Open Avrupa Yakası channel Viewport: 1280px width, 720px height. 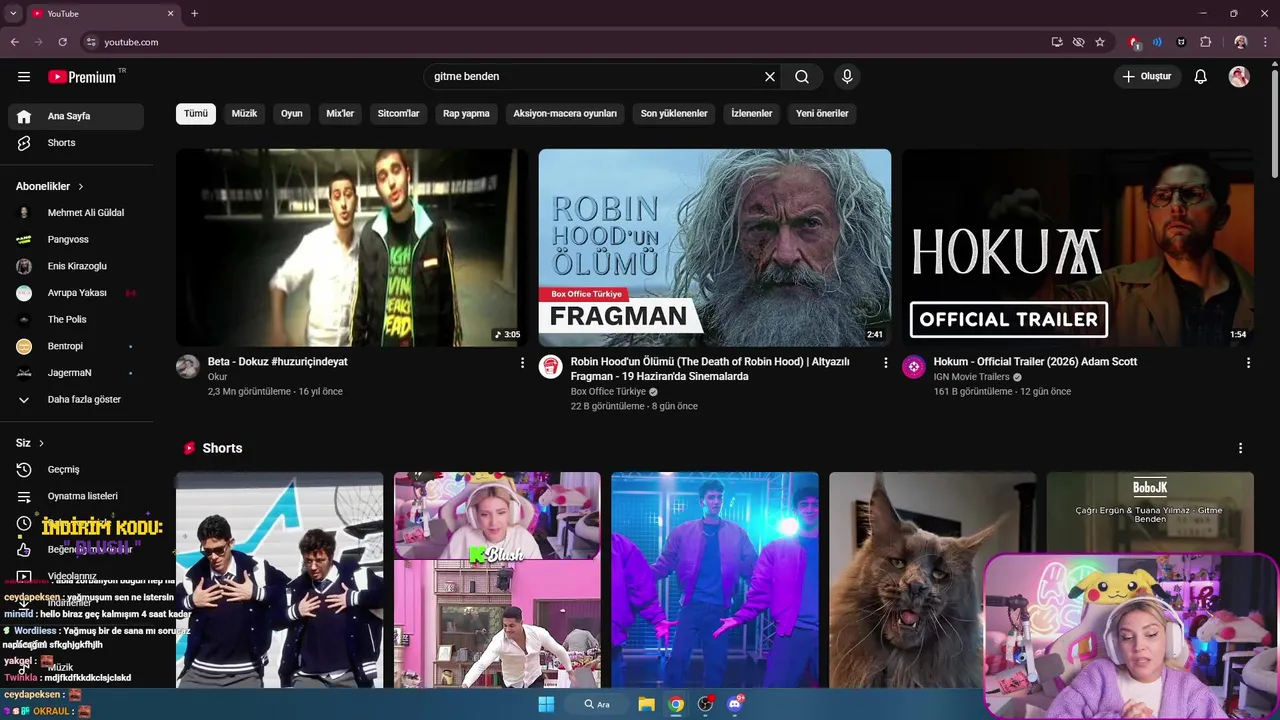point(76,293)
